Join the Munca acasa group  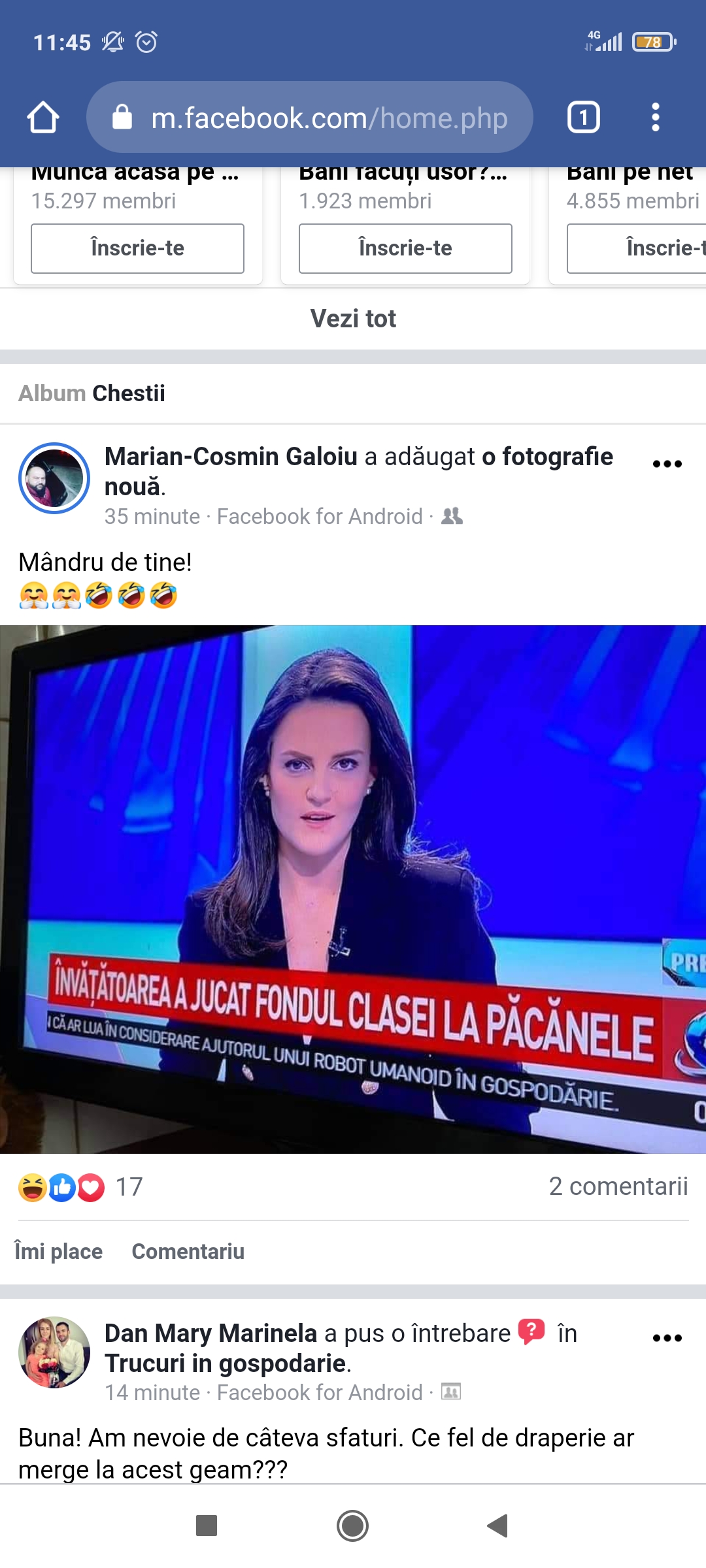pos(137,248)
